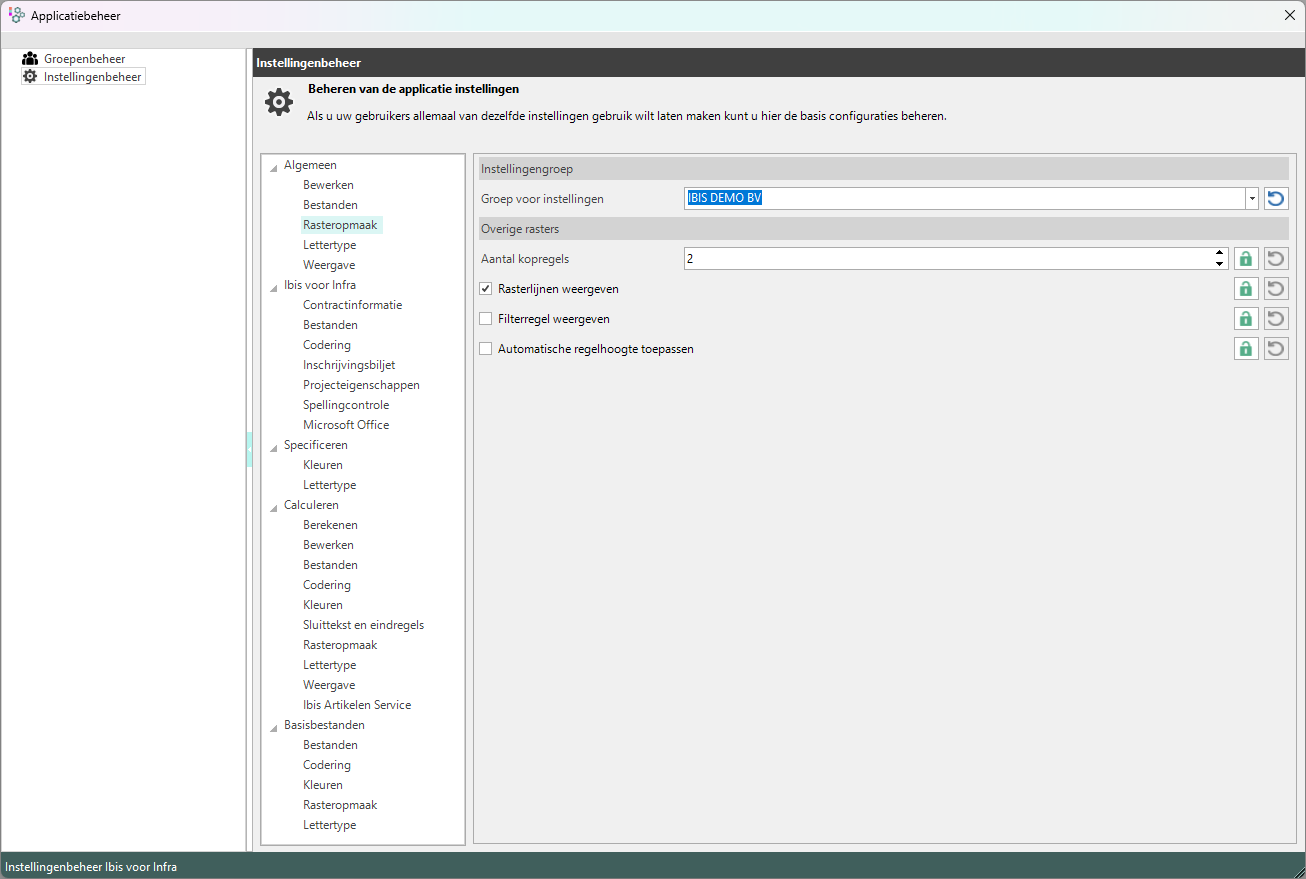Click the reset icon for Rasterlijnen weergeven
The height and width of the screenshot is (879, 1306).
click(1276, 289)
